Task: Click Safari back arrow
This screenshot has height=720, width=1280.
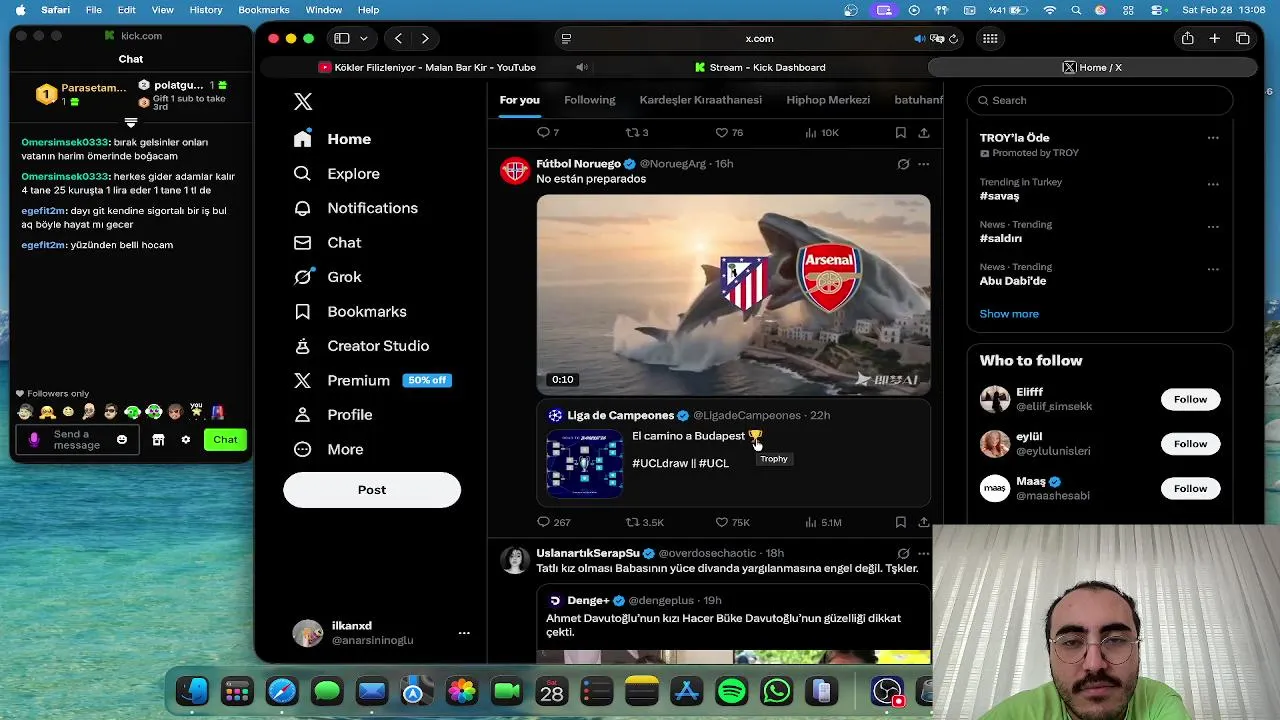Action: tap(398, 39)
